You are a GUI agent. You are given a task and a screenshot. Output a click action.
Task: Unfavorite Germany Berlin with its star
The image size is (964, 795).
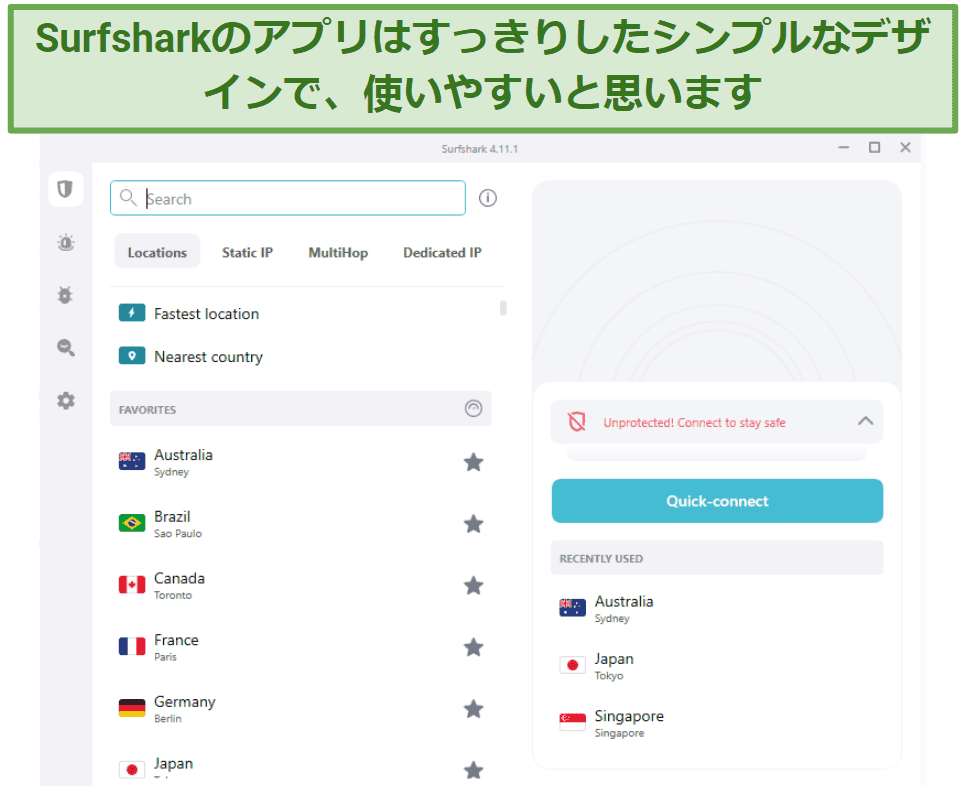(473, 709)
